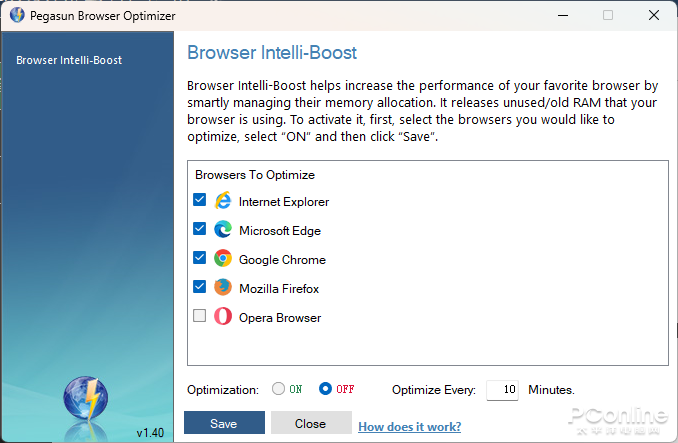
Task: Click the Microsoft Edge label
Action: point(280,231)
